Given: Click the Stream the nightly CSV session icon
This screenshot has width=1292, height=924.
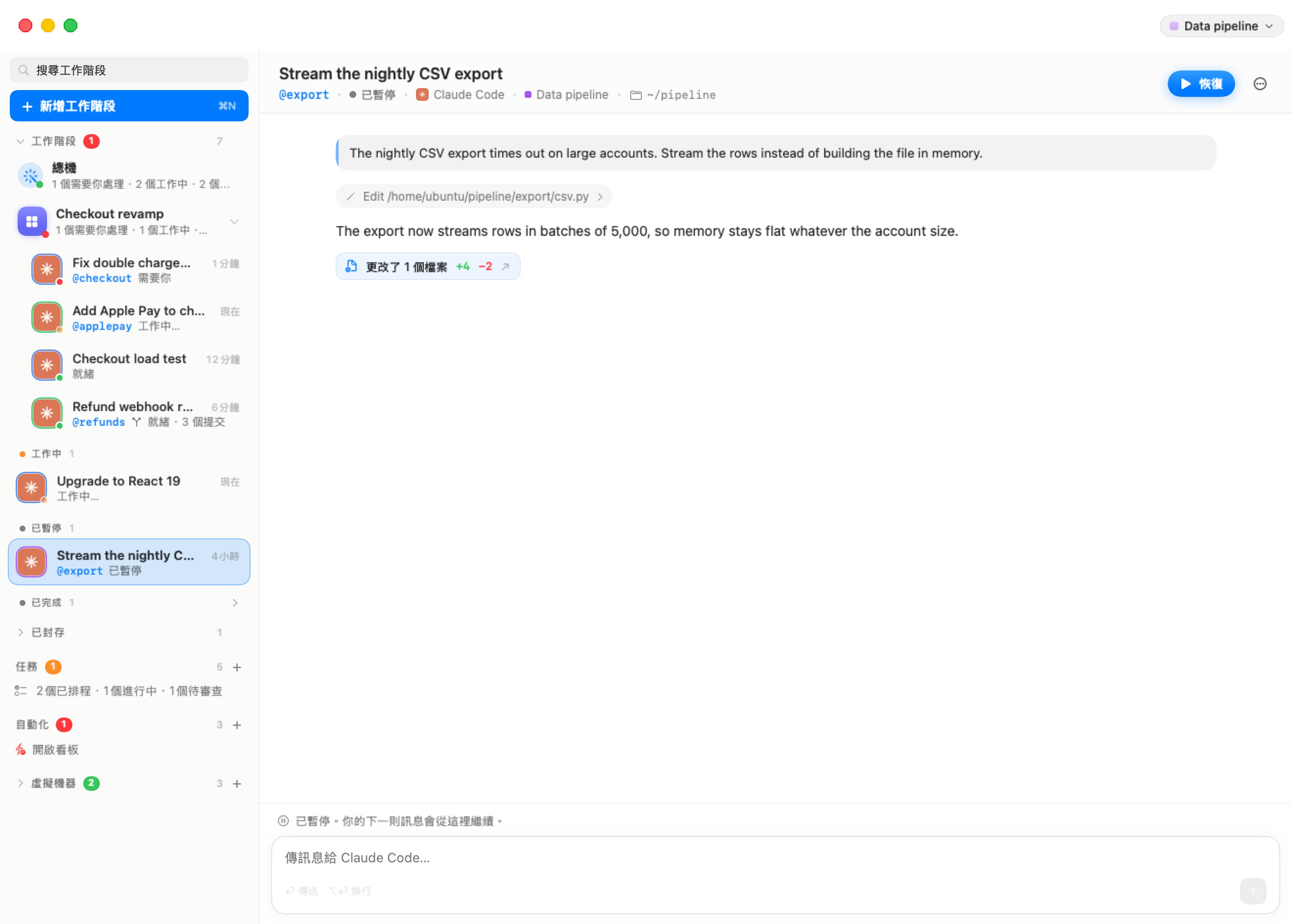Looking at the screenshot, I should pyautogui.click(x=31, y=562).
